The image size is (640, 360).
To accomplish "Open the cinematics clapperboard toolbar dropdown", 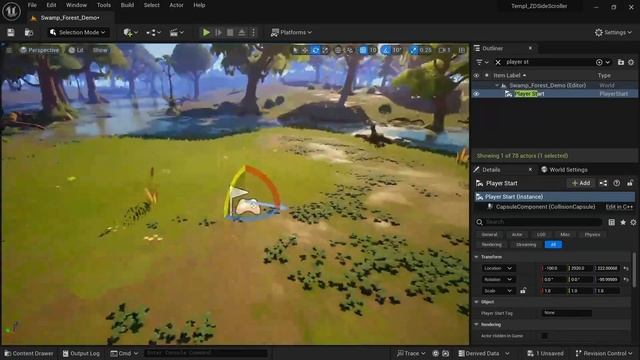I will [176, 32].
